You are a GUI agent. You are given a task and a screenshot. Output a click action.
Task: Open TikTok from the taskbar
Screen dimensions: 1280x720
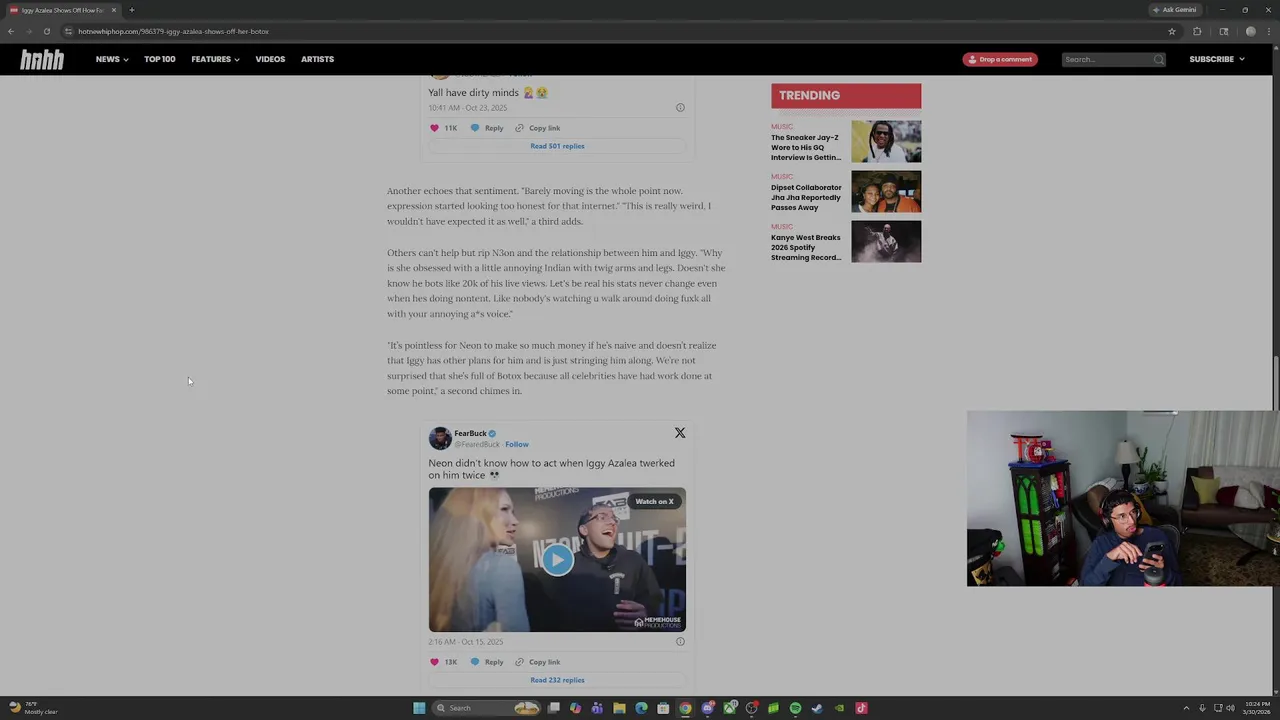[x=861, y=708]
